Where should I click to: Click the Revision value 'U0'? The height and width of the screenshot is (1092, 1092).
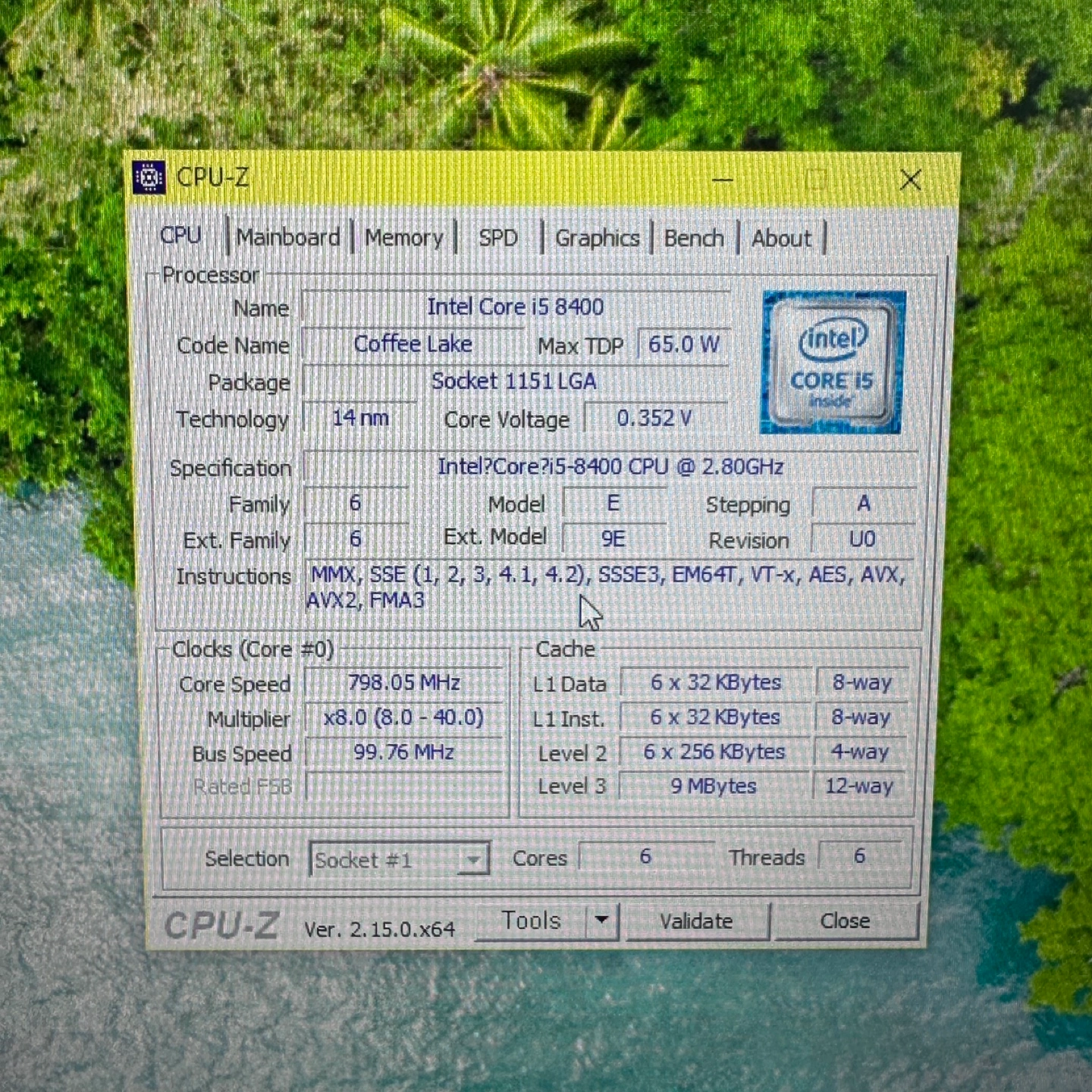862,538
